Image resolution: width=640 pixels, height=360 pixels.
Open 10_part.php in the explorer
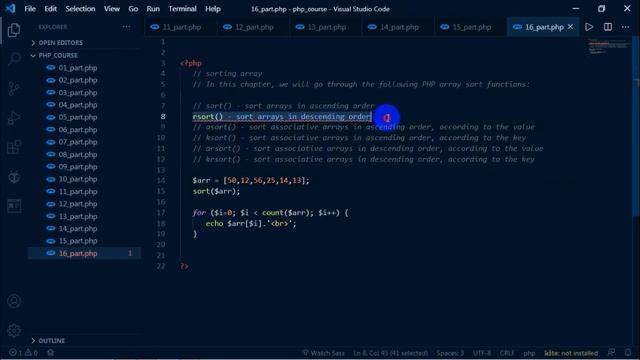tap(78, 179)
